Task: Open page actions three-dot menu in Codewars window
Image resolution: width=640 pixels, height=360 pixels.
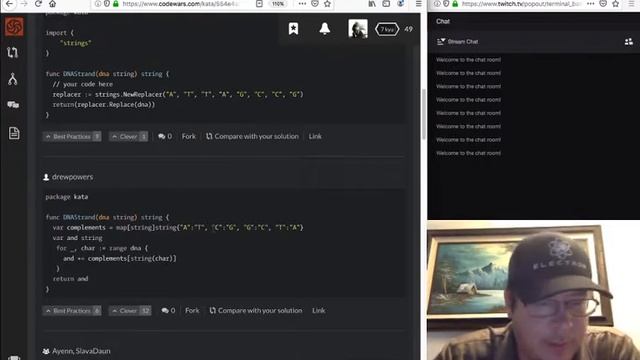Action: 302,4
